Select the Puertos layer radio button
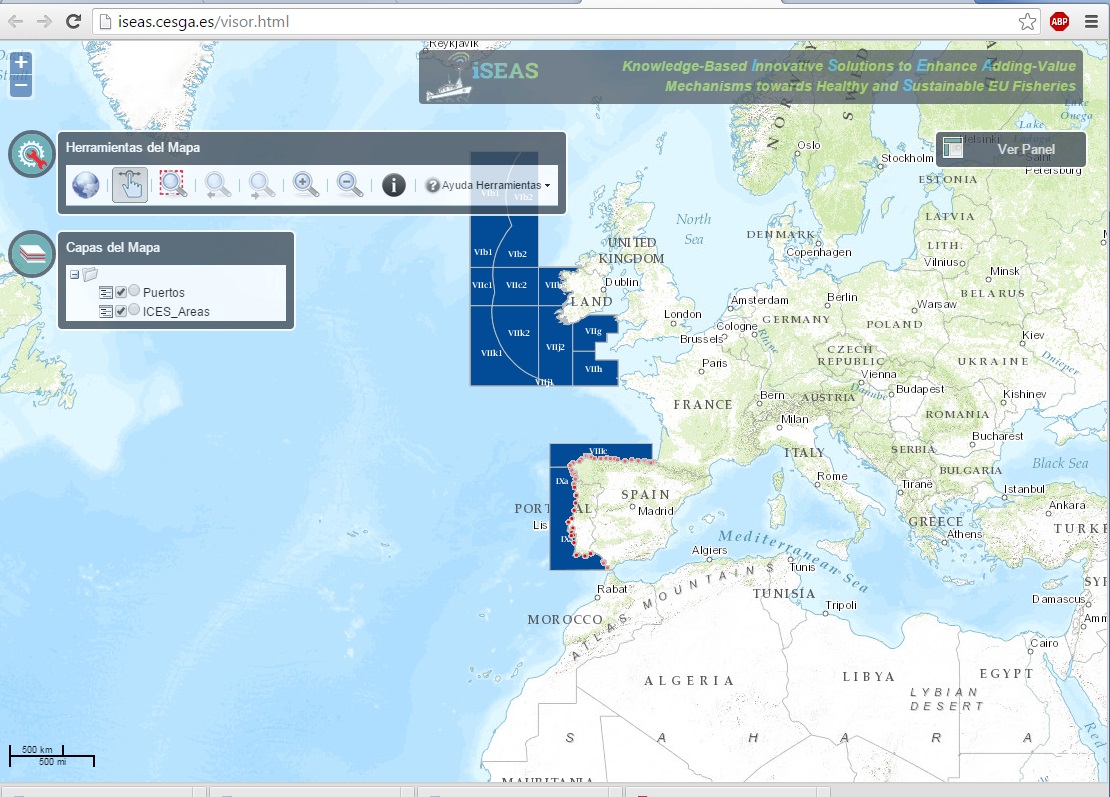The width and height of the screenshot is (1110, 797). pos(134,291)
